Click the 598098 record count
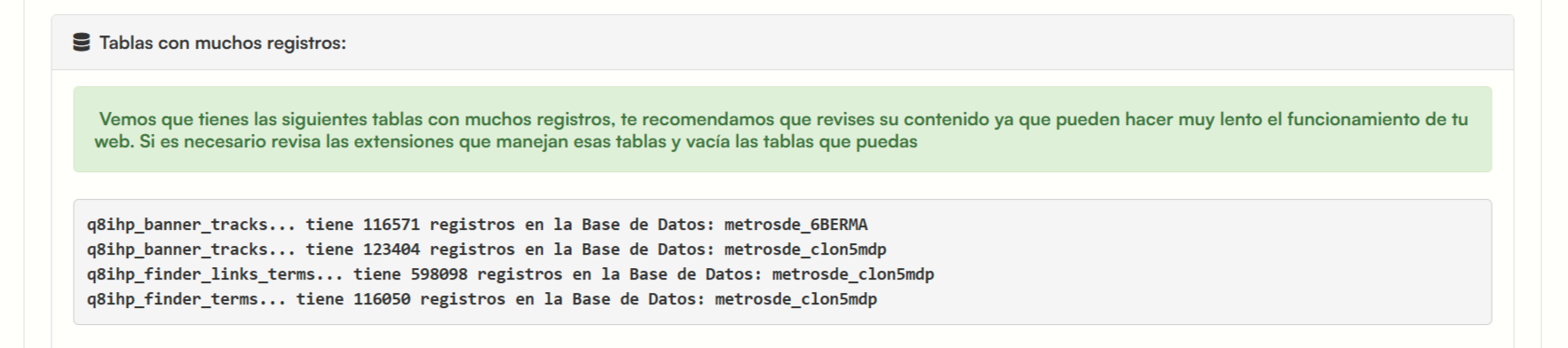 [439, 274]
